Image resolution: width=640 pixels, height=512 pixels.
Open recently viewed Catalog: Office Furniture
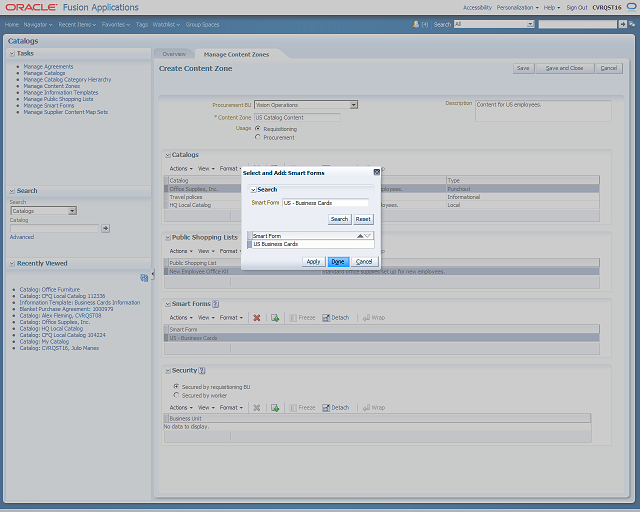coord(50,289)
